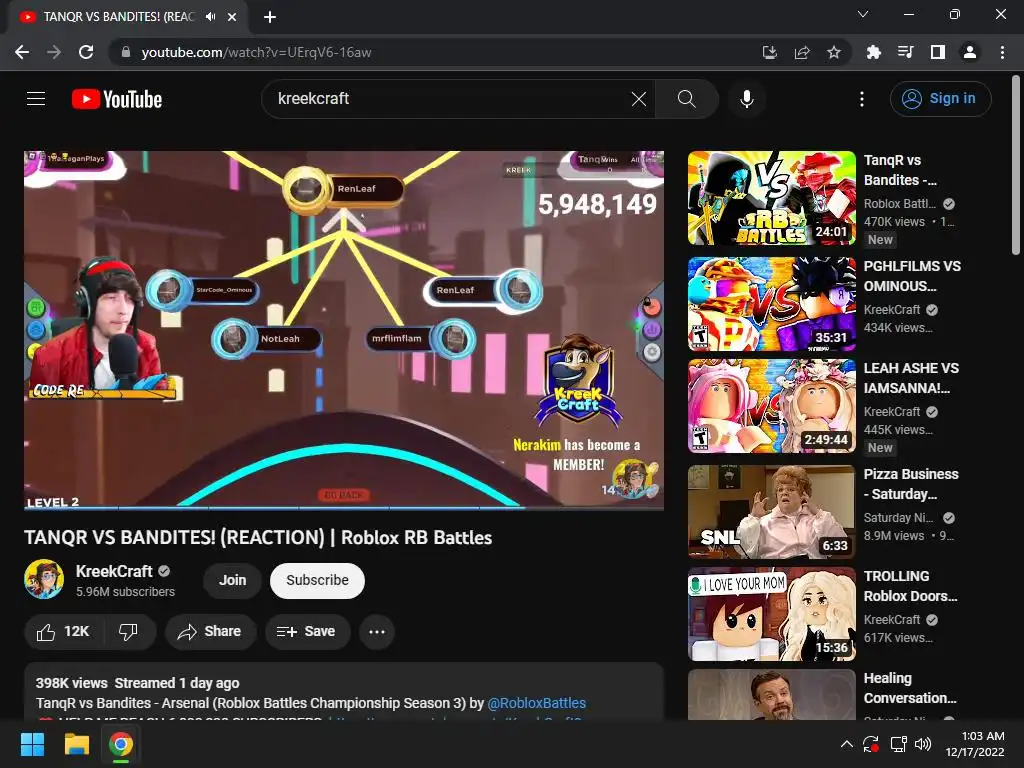The height and width of the screenshot is (768, 1024).
Task: Open Chrome profile icon
Action: point(970,52)
